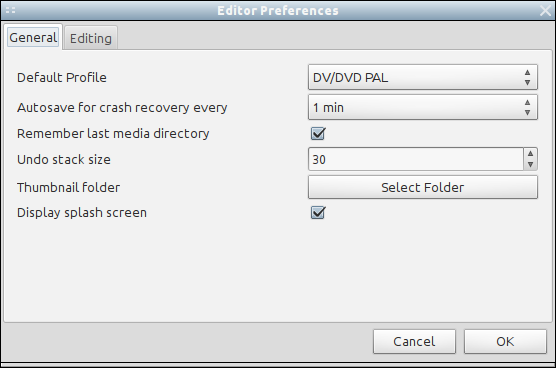556x368 pixels.
Task: Close the Editor Preferences window
Action: click(x=545, y=11)
